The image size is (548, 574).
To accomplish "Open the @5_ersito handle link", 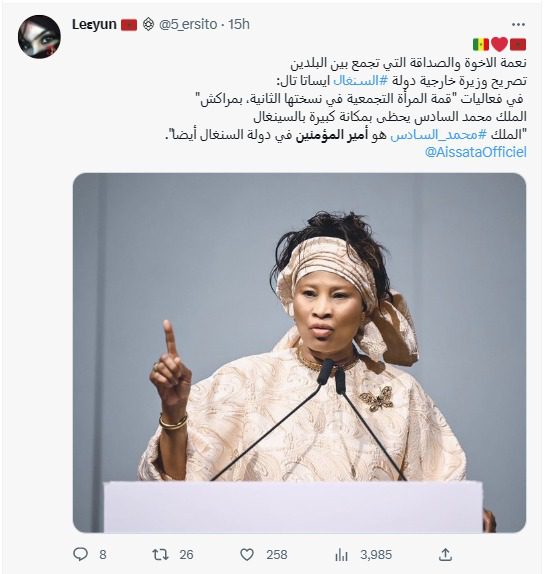I will click(x=188, y=25).
